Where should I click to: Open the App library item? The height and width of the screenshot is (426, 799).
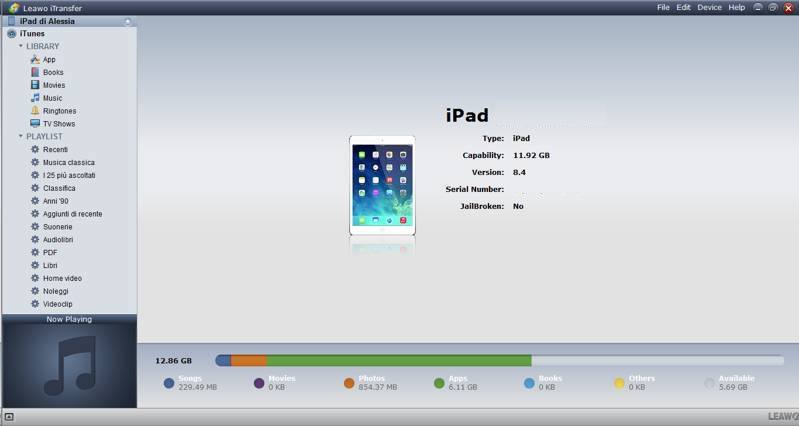coord(48,60)
